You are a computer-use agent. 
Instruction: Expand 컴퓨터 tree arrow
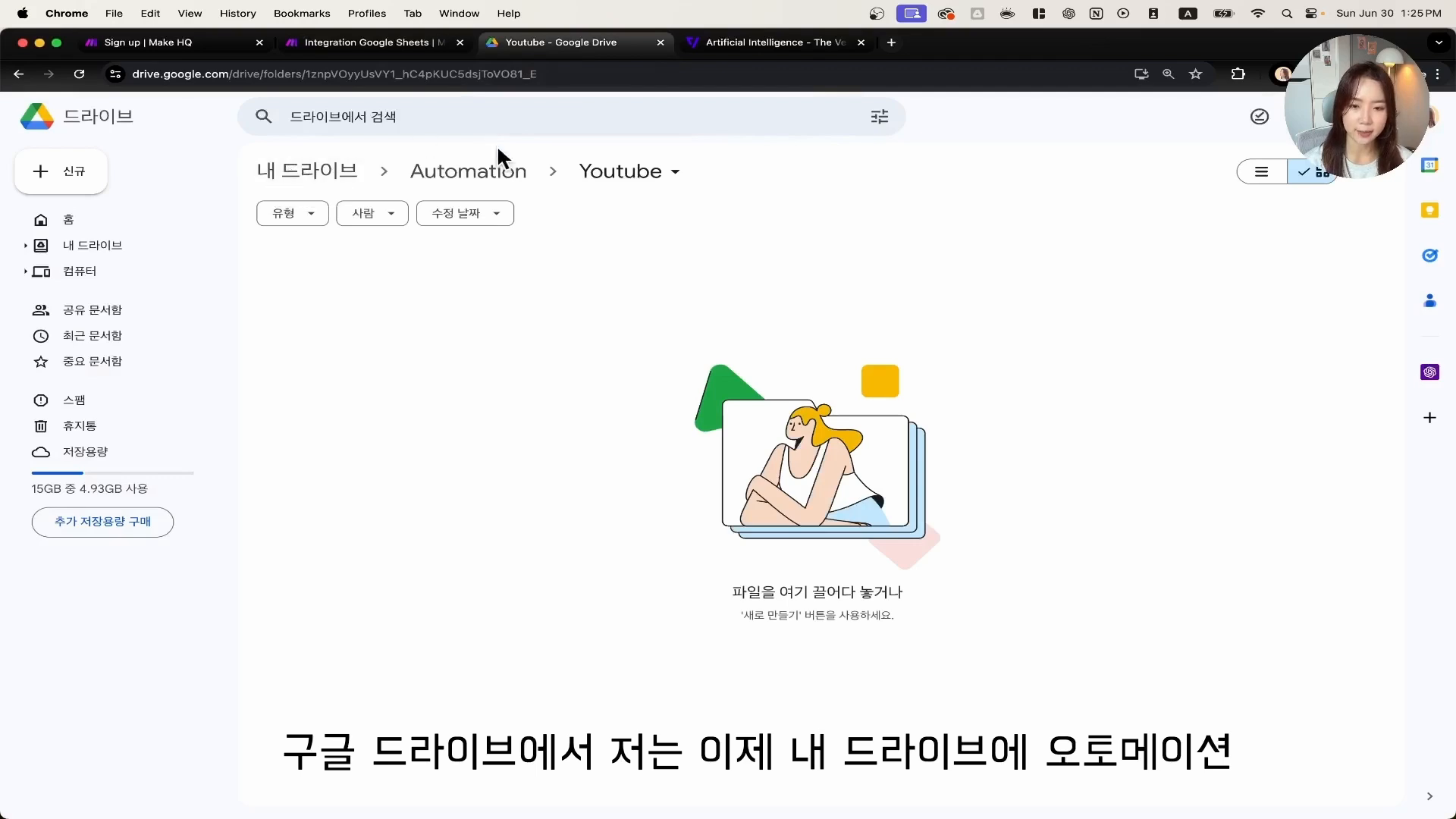(25, 271)
